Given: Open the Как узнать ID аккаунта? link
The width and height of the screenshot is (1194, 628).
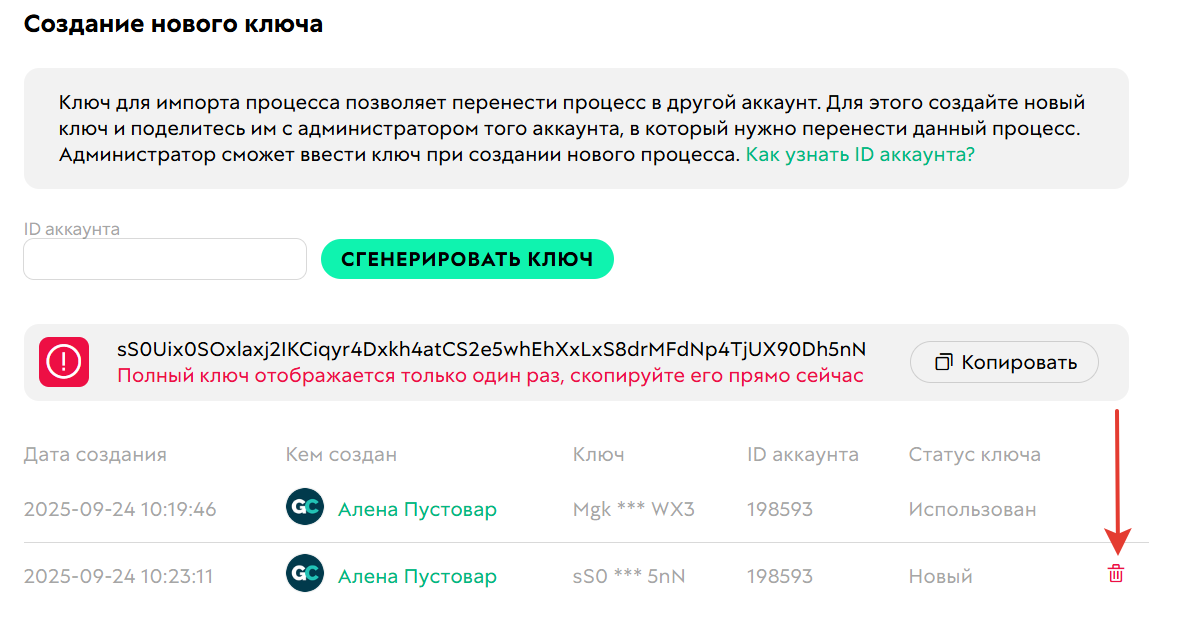Looking at the screenshot, I should tap(859, 155).
